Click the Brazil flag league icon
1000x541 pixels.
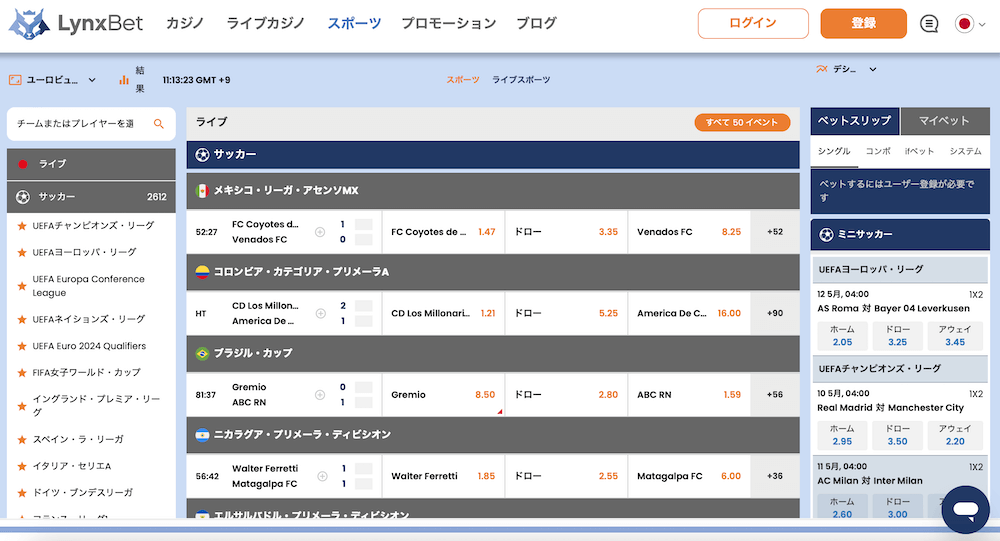point(202,353)
